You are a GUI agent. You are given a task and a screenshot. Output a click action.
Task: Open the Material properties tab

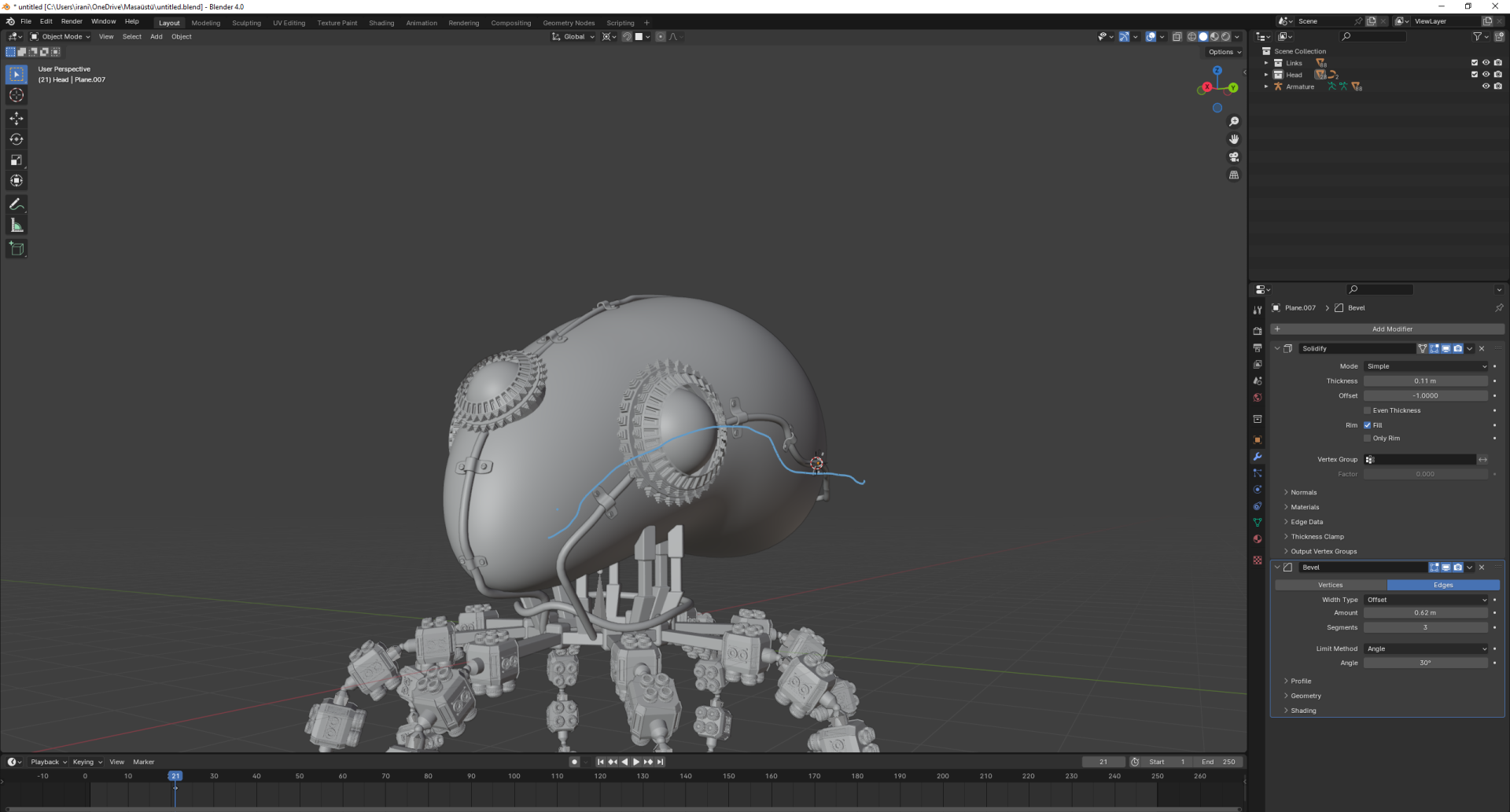coord(1258,539)
